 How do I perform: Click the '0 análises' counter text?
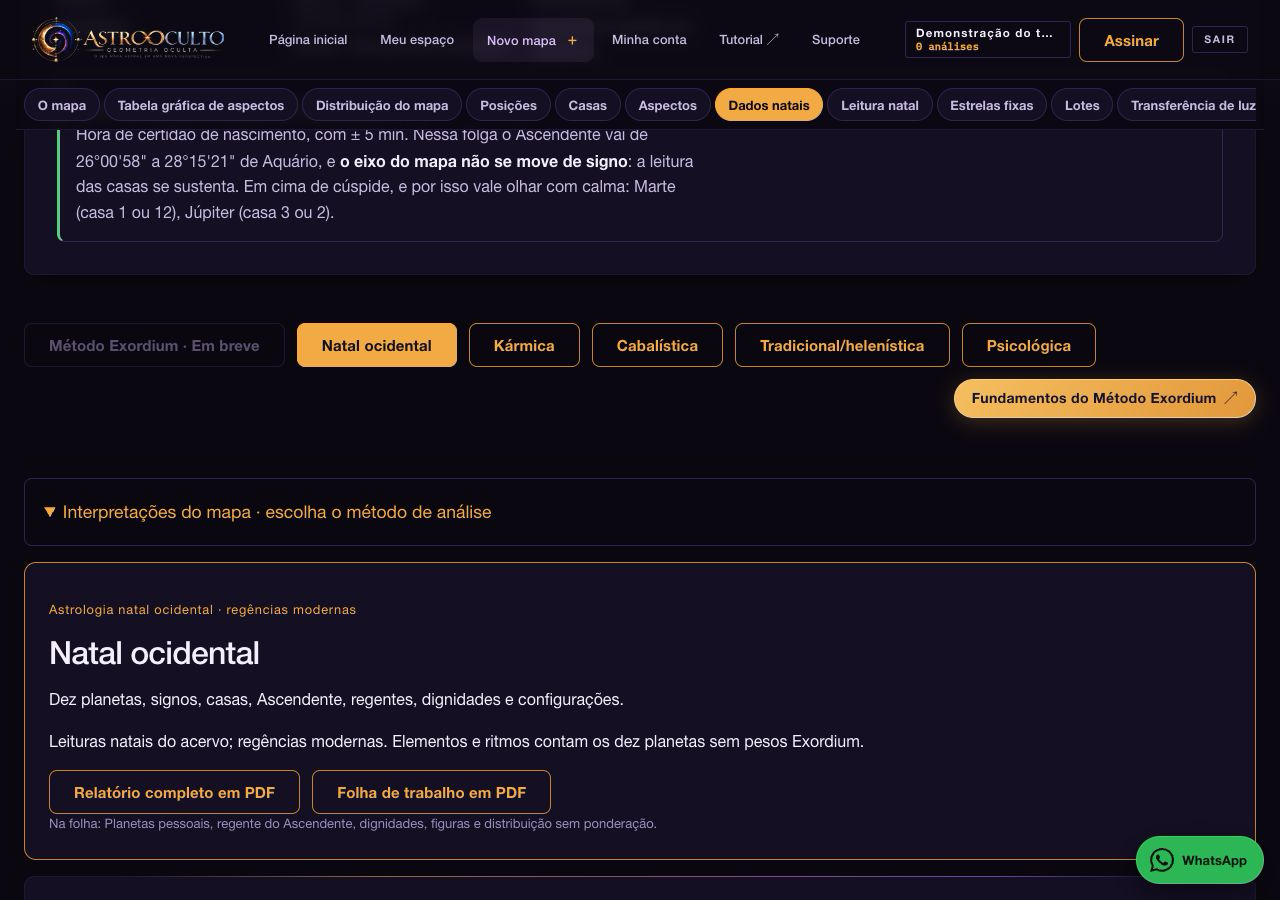pos(947,47)
